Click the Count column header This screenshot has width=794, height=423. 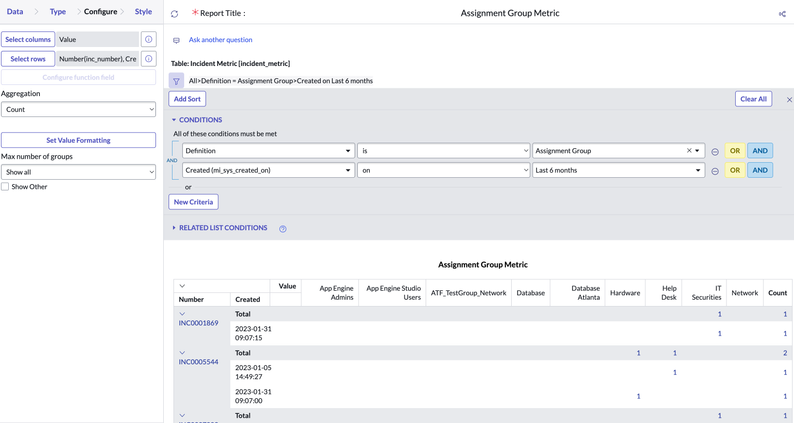777,293
